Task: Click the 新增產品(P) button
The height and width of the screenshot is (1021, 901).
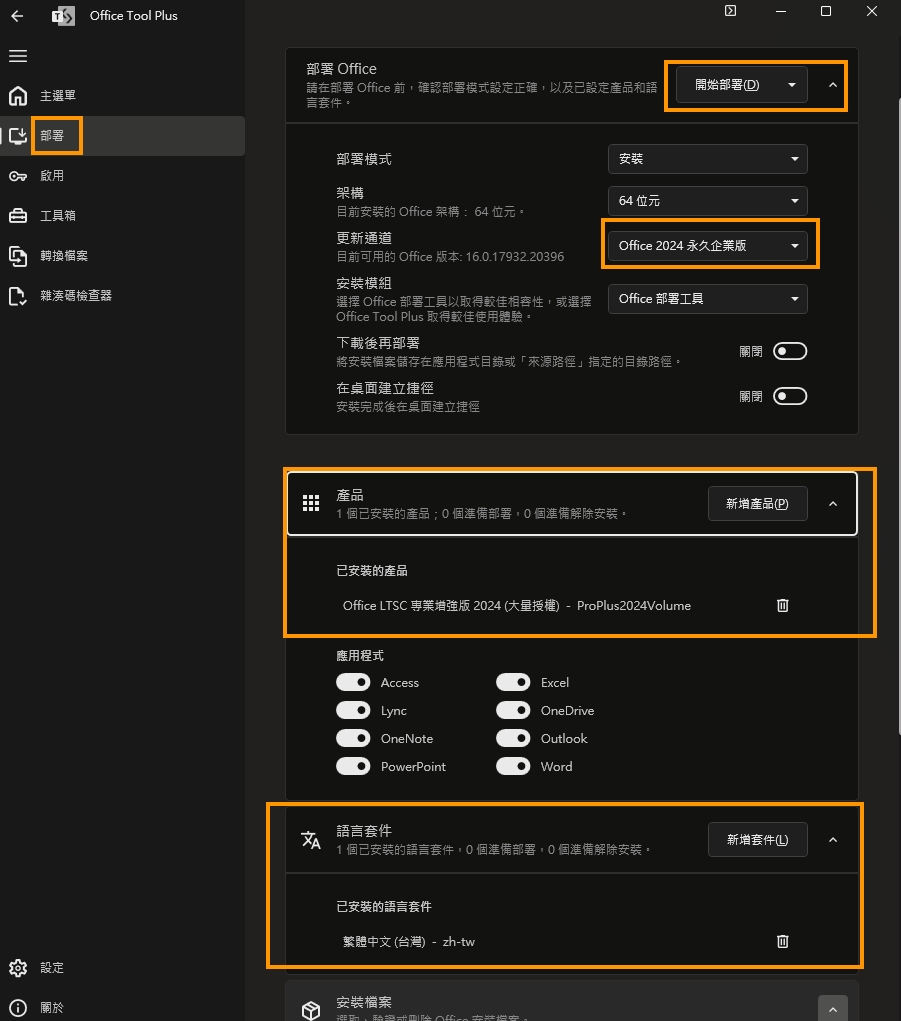Action: click(757, 504)
